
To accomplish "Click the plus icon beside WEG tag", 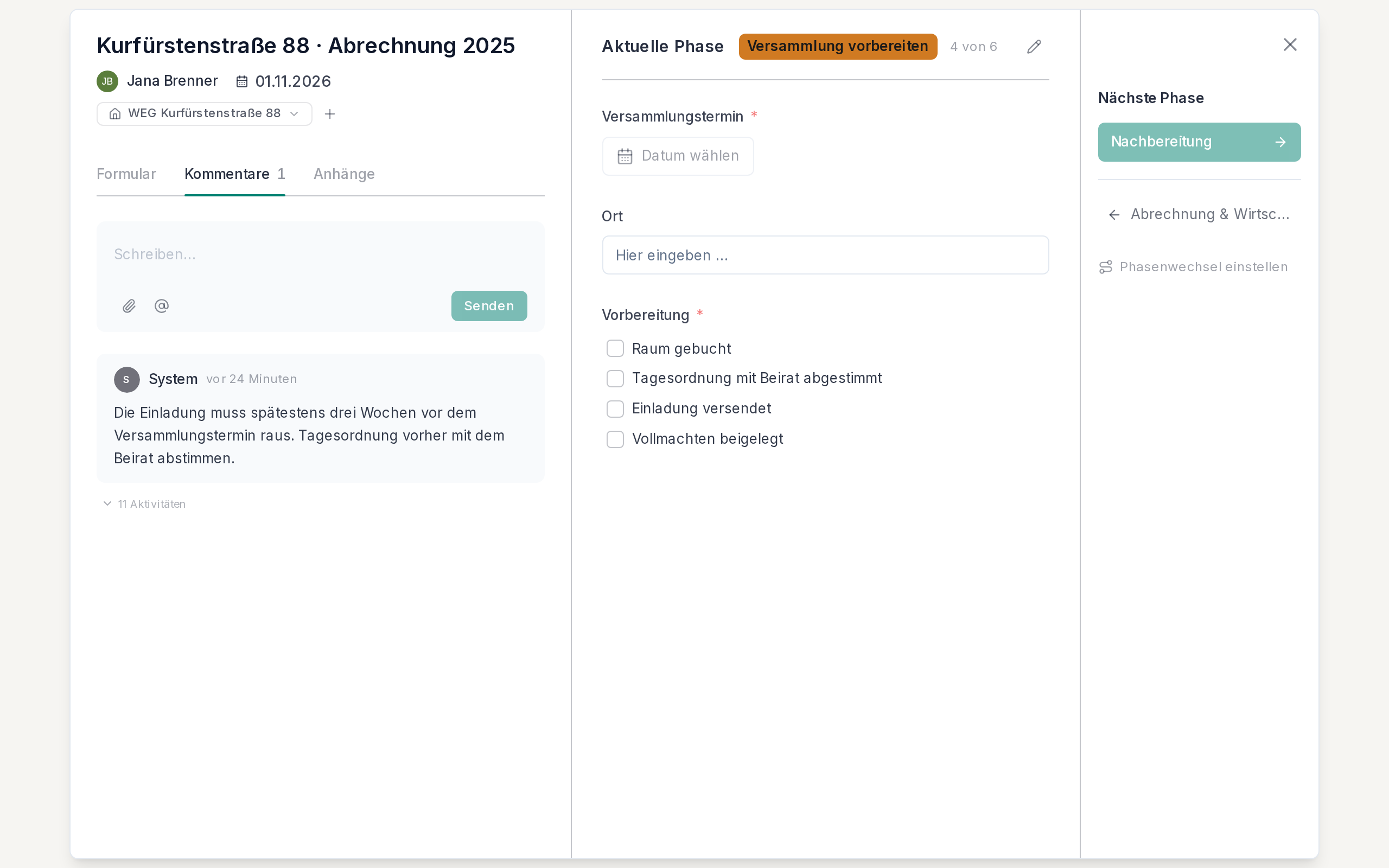I will [329, 114].
